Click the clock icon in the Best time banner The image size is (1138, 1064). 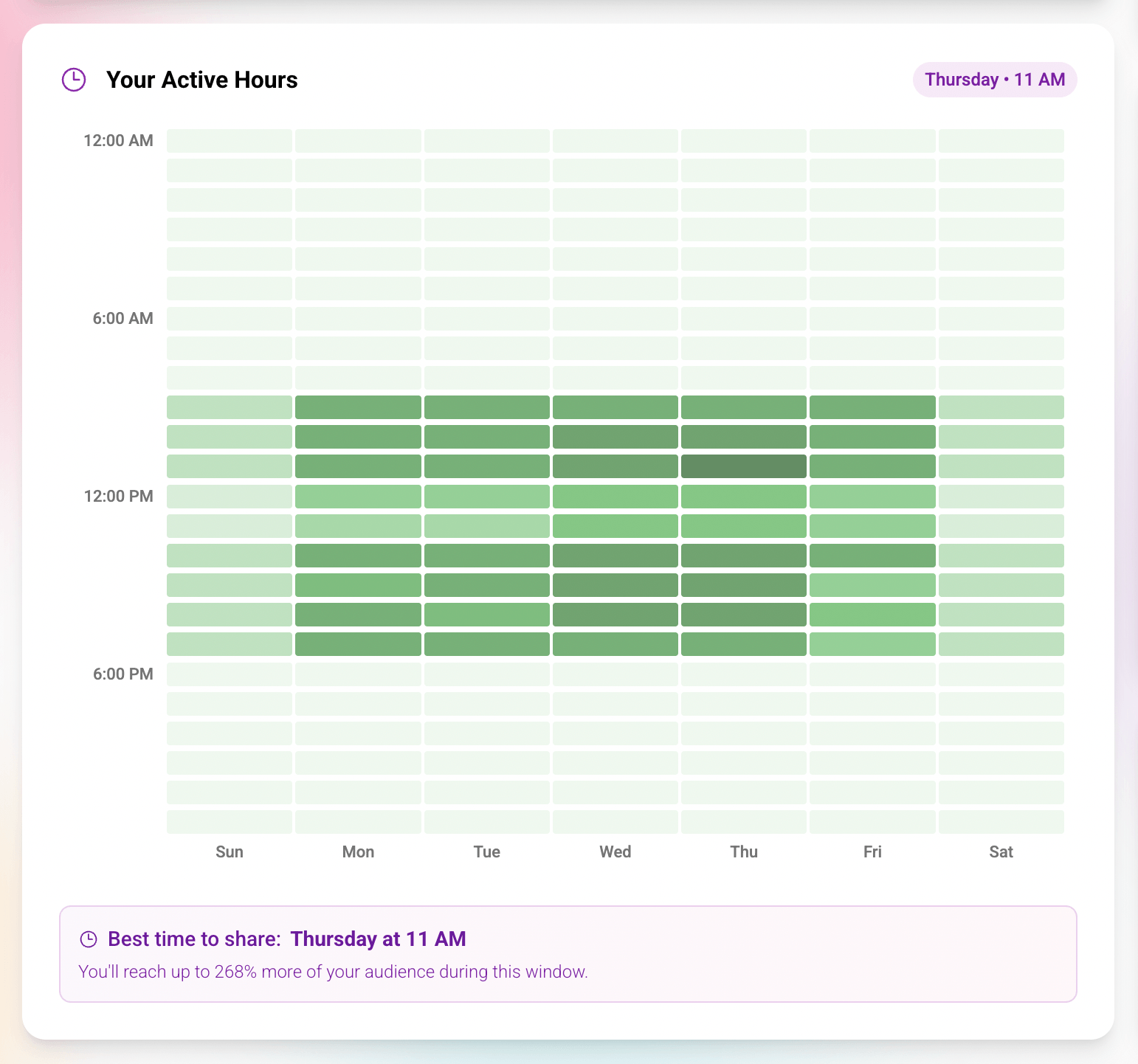click(89, 939)
